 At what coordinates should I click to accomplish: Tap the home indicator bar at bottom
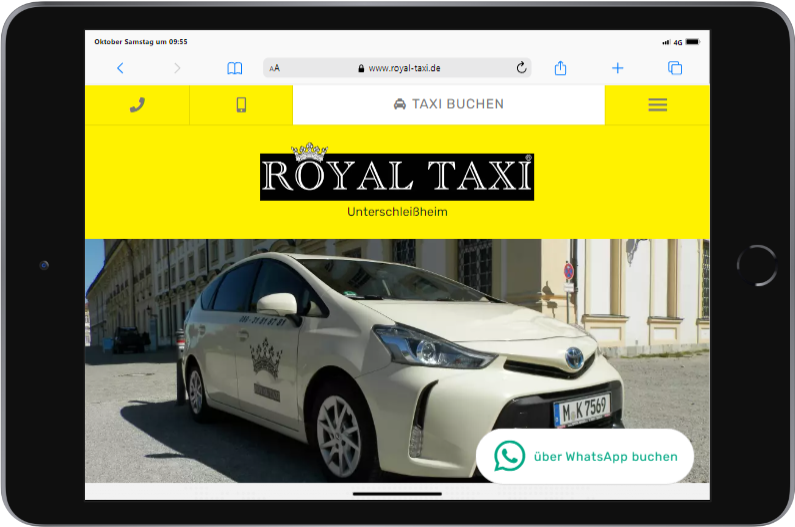pos(397,494)
